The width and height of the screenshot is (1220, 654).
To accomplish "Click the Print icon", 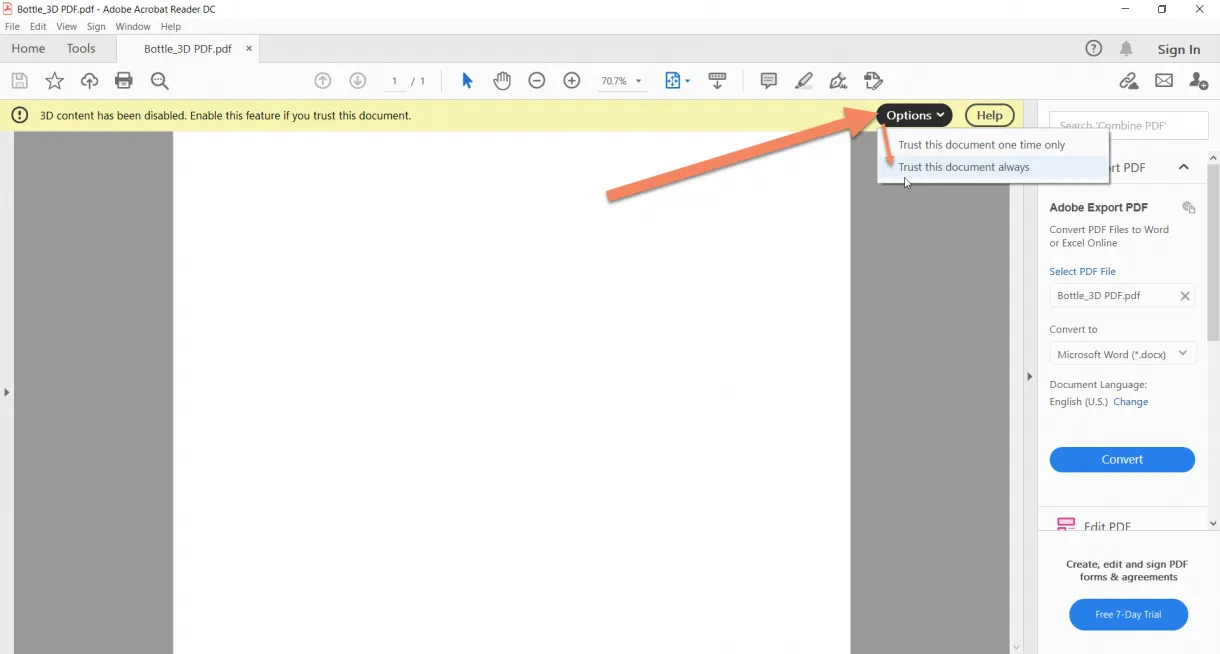I will point(124,80).
